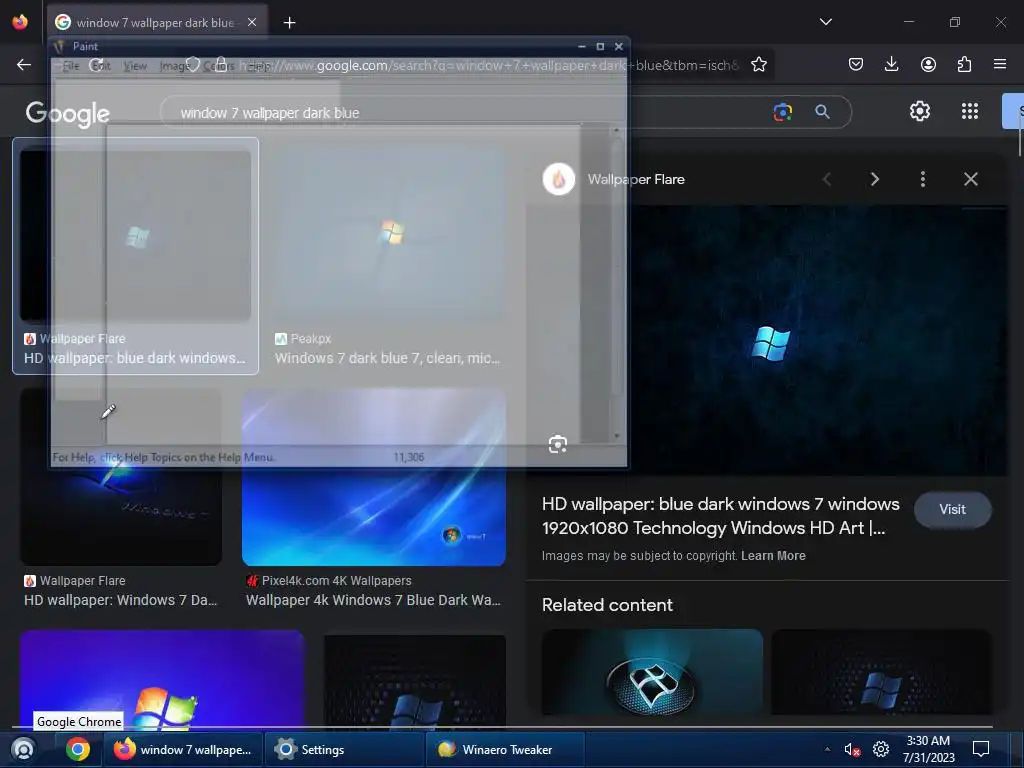
Task: Open File menu in Paint window
Action: [x=70, y=65]
